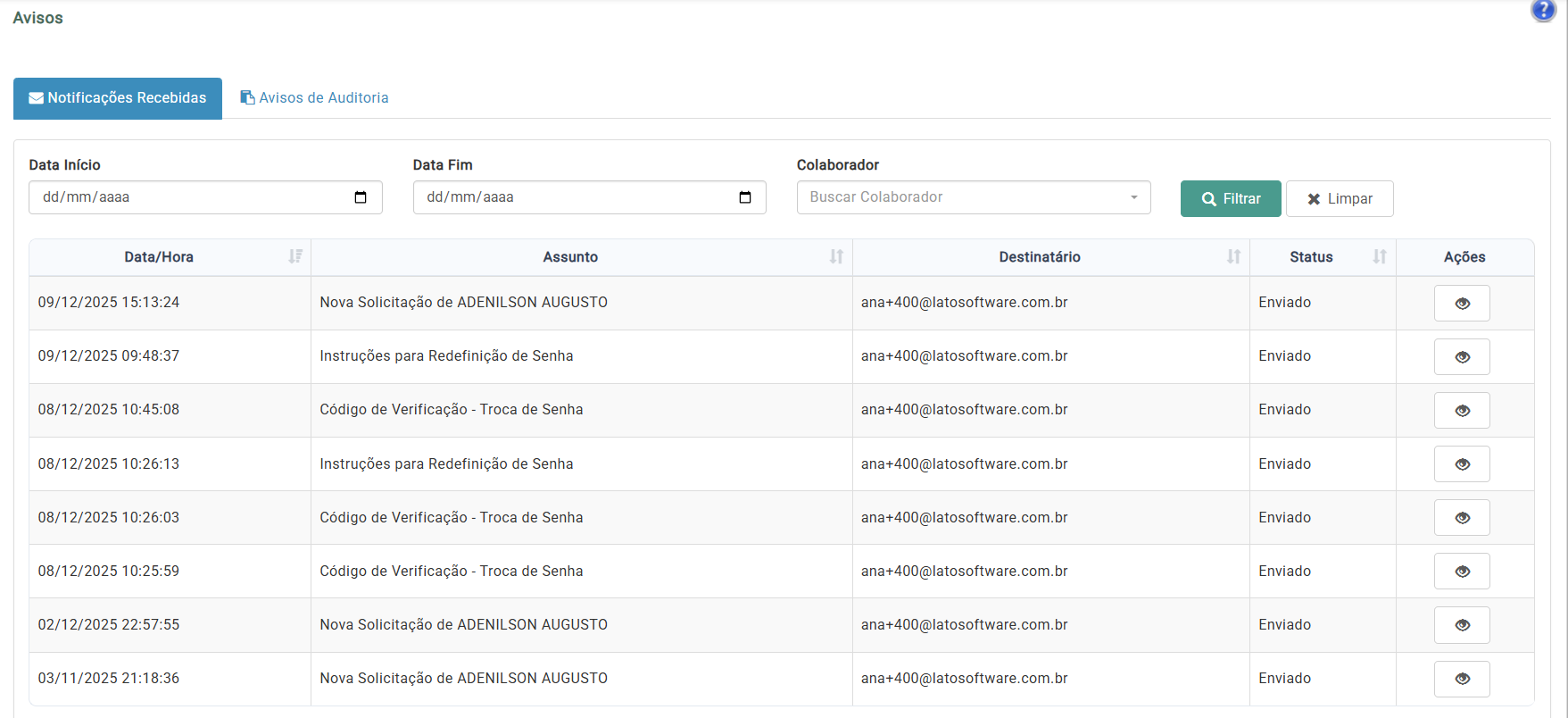Select the Notificações Recebidas tab
1568x718 pixels.
[118, 98]
